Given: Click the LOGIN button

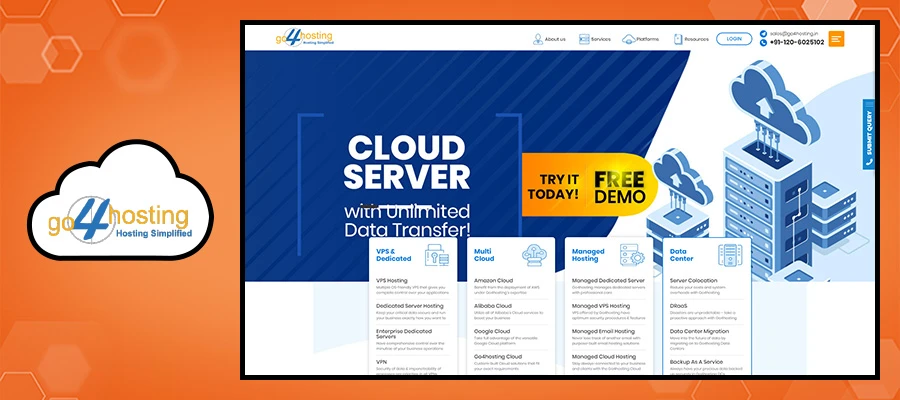Looking at the screenshot, I should coord(734,39).
